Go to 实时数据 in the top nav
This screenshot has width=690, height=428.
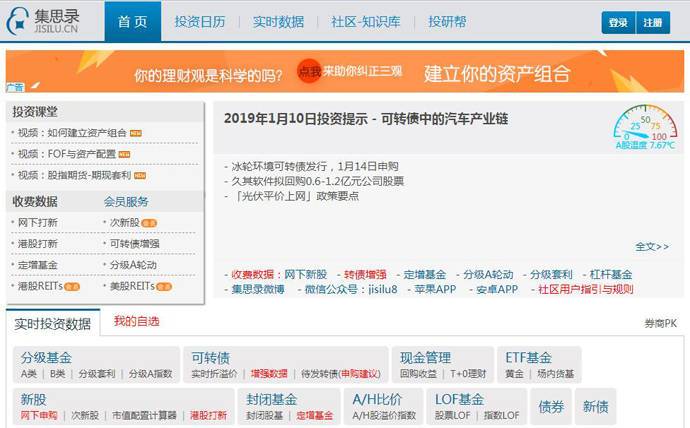(x=277, y=22)
